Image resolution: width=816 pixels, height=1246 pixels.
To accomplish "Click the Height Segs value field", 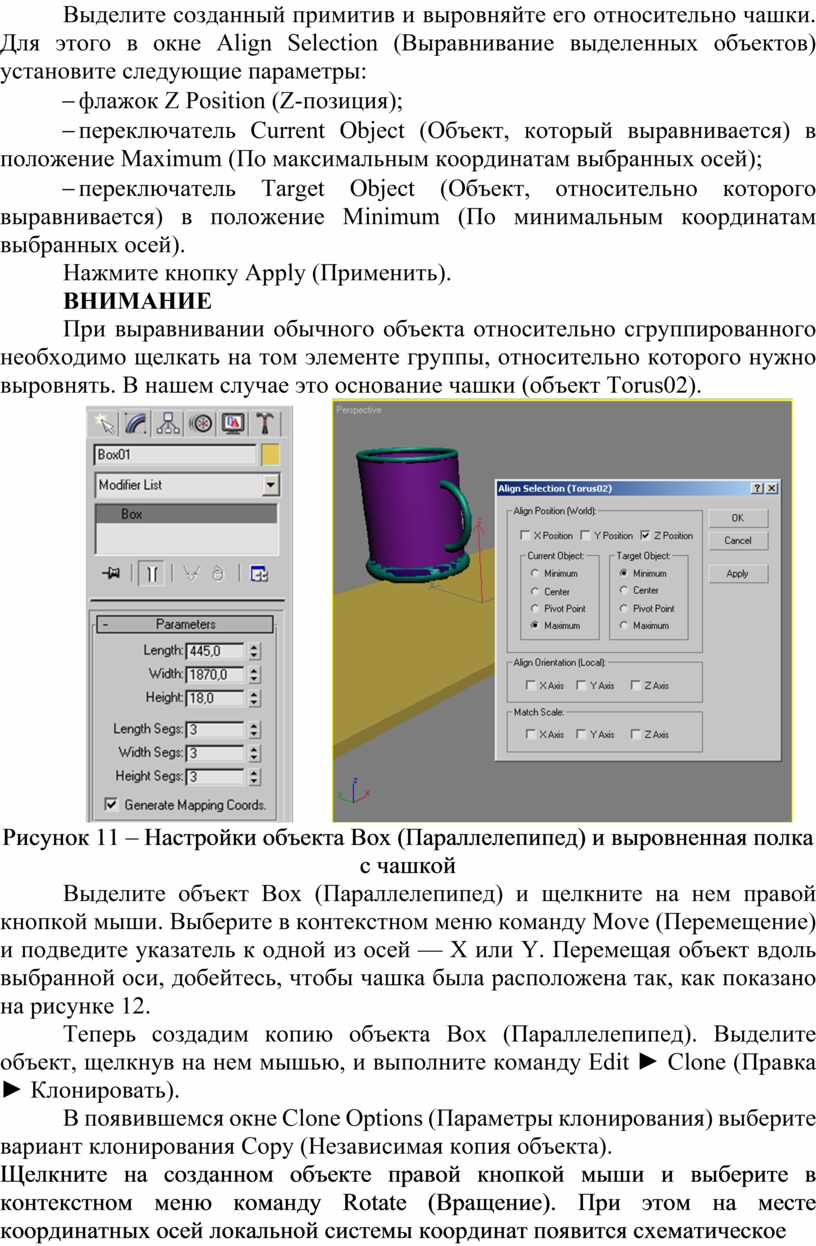I will [215, 776].
